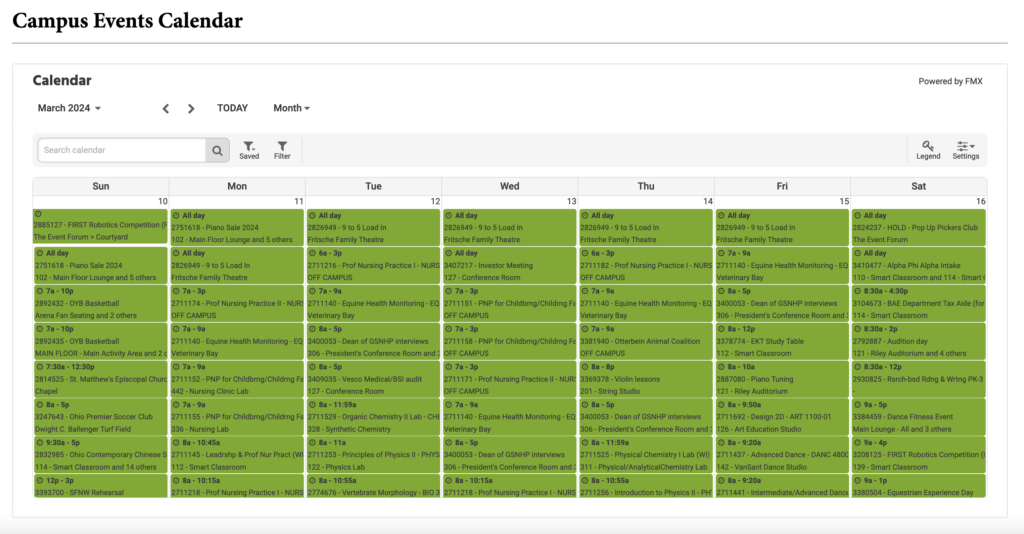Open the Settings sliders menu

point(965,150)
